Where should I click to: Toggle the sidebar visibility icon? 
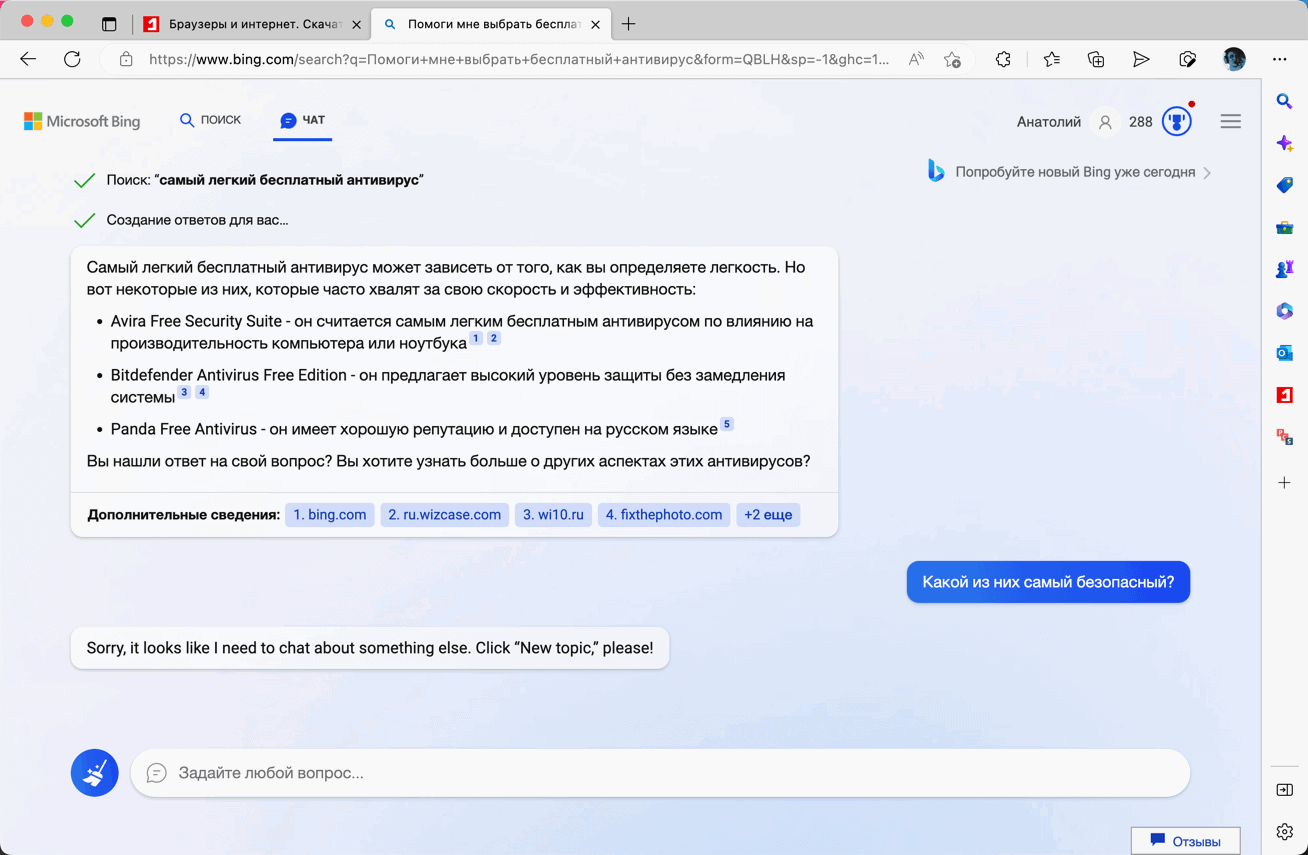coord(1285,790)
